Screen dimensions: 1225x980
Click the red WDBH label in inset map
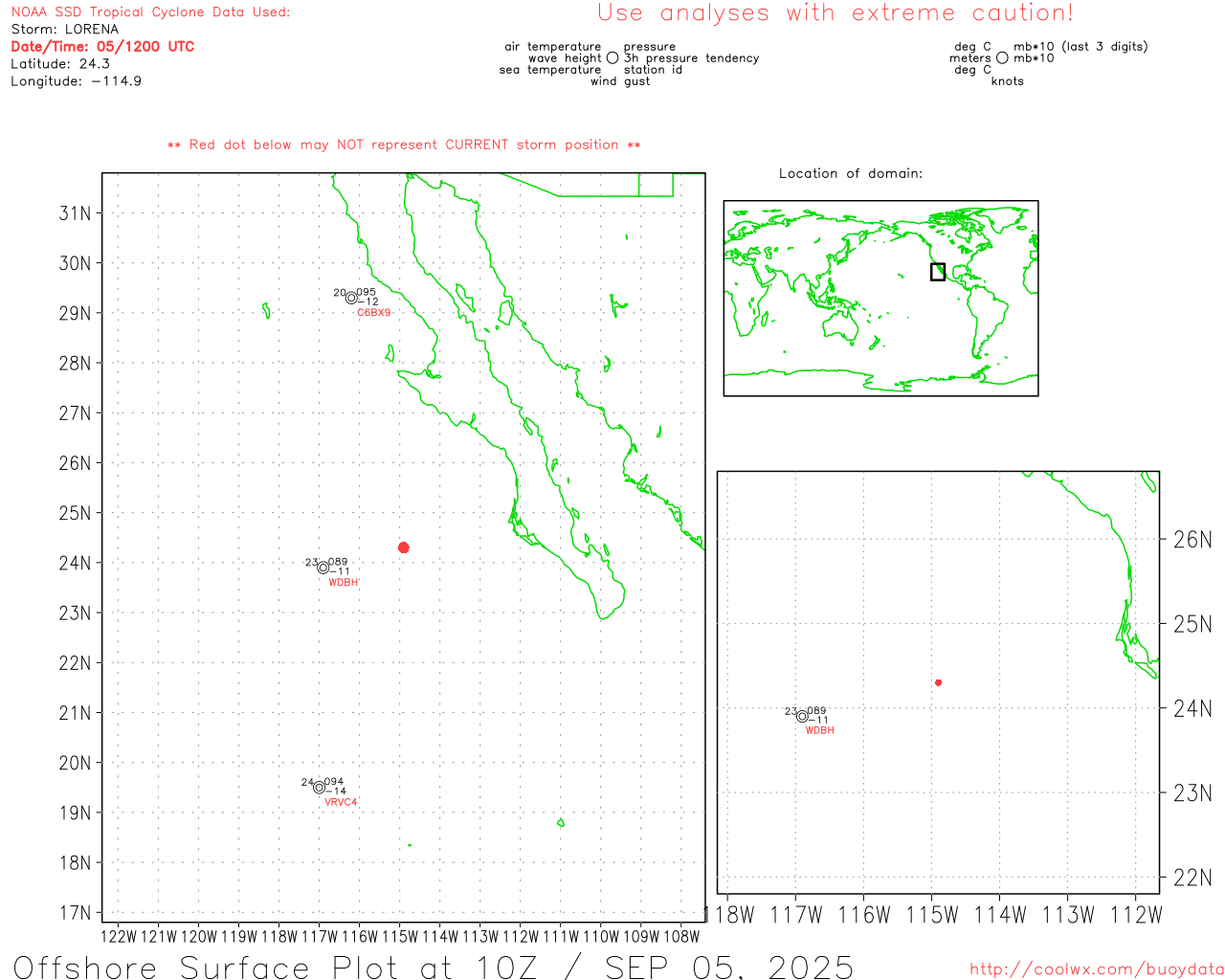(820, 730)
